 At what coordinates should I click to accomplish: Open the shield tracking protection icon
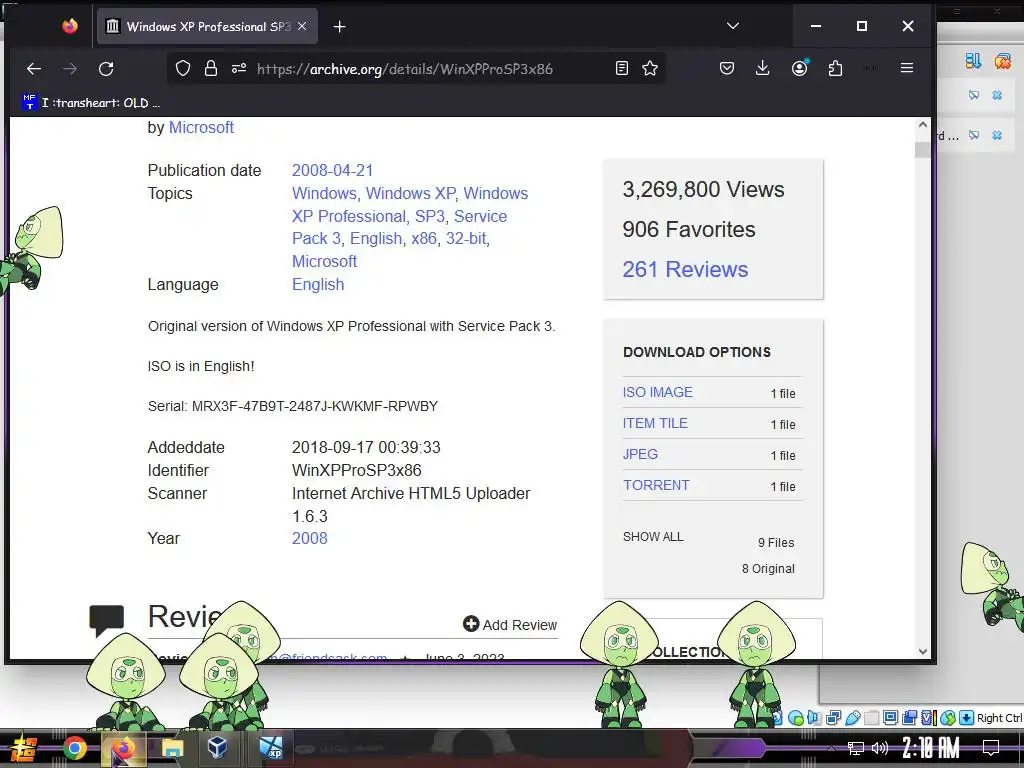(x=183, y=68)
